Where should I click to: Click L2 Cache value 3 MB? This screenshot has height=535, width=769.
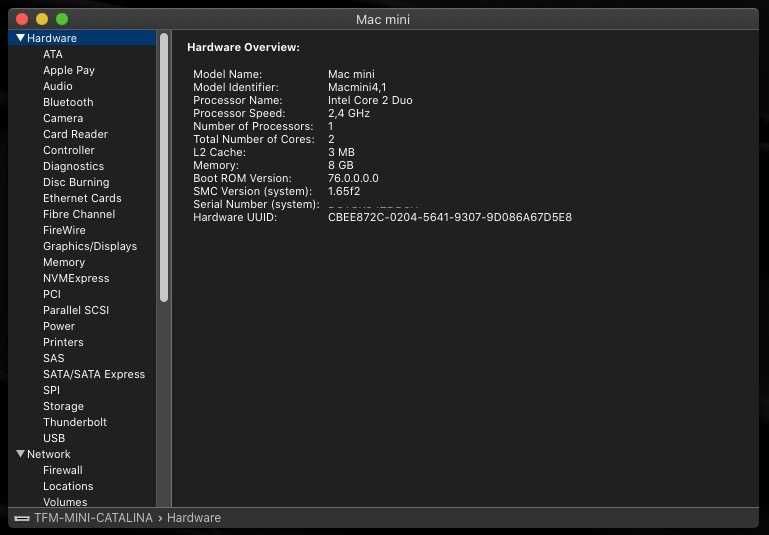pos(341,152)
